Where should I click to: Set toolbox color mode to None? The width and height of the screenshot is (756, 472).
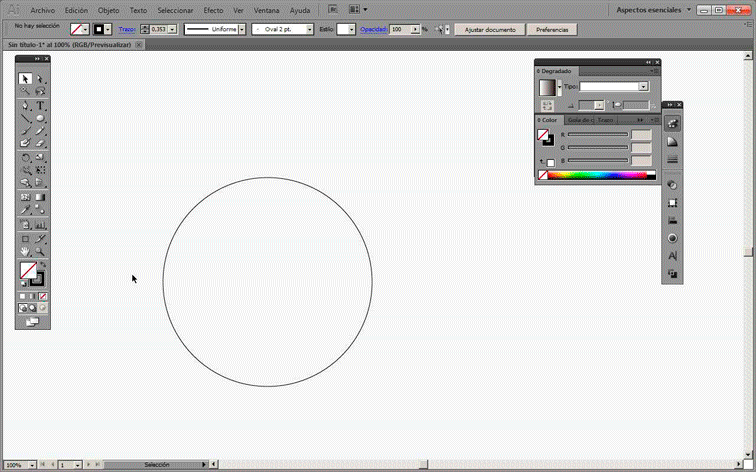click(43, 296)
